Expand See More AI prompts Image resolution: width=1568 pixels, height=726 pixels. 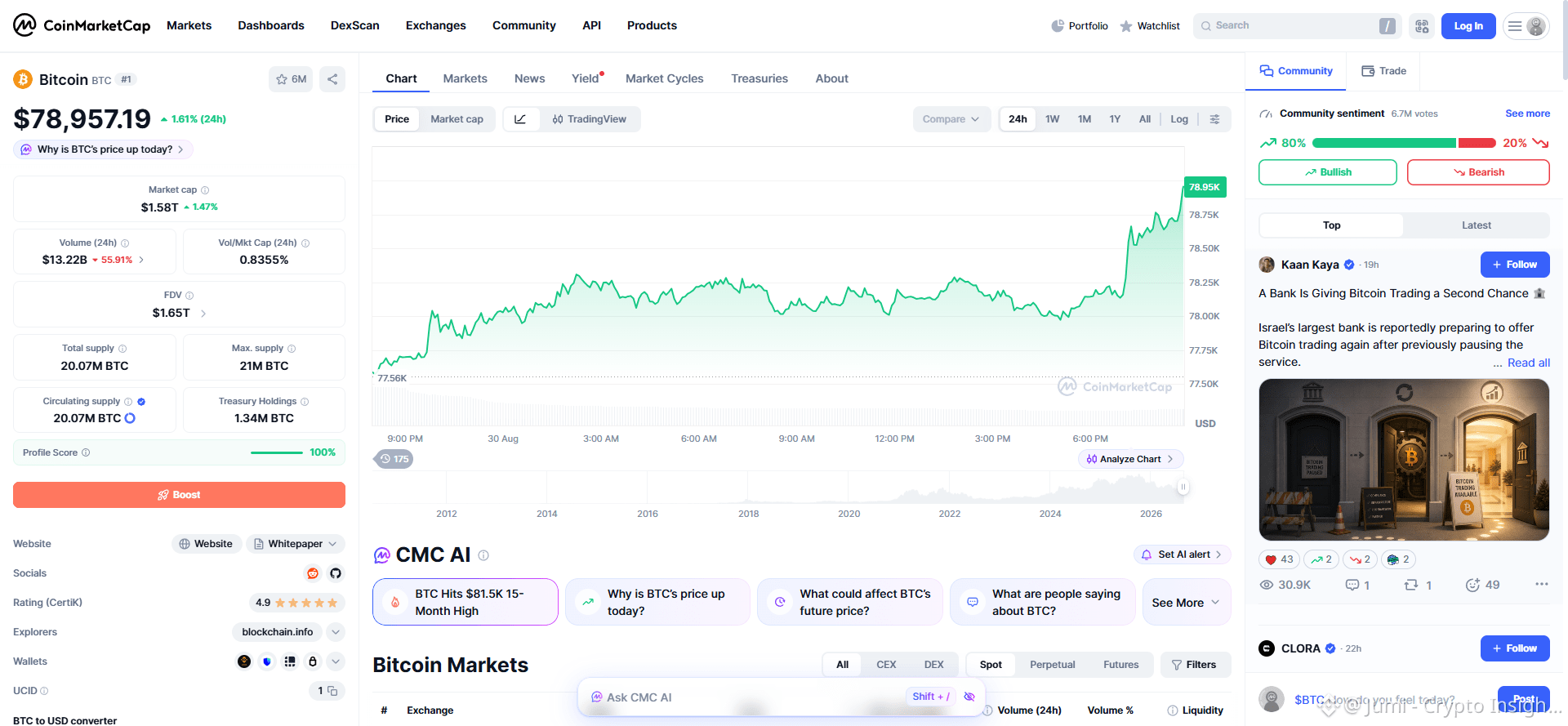click(1186, 603)
